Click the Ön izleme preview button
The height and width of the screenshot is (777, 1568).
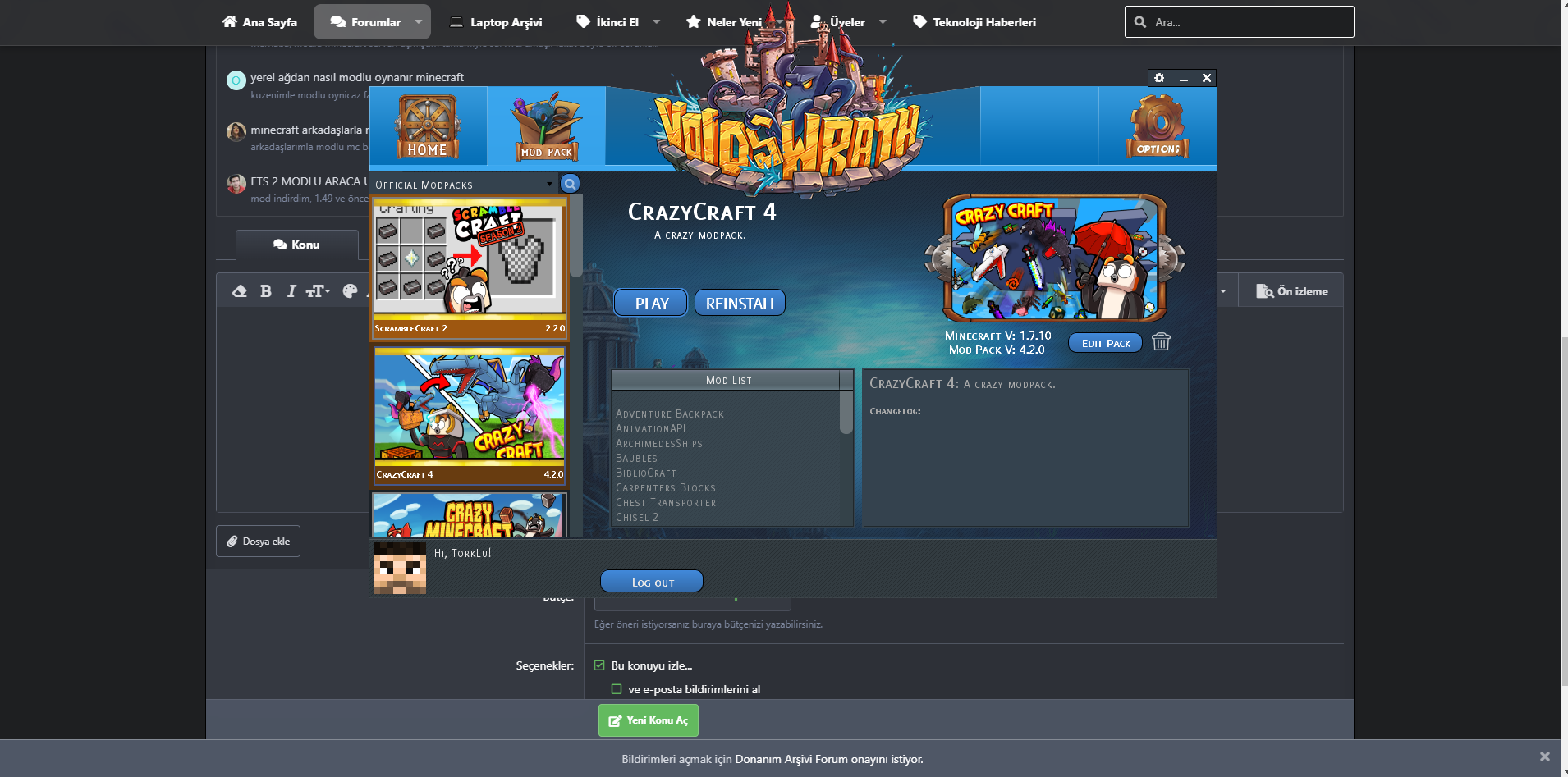1291,291
